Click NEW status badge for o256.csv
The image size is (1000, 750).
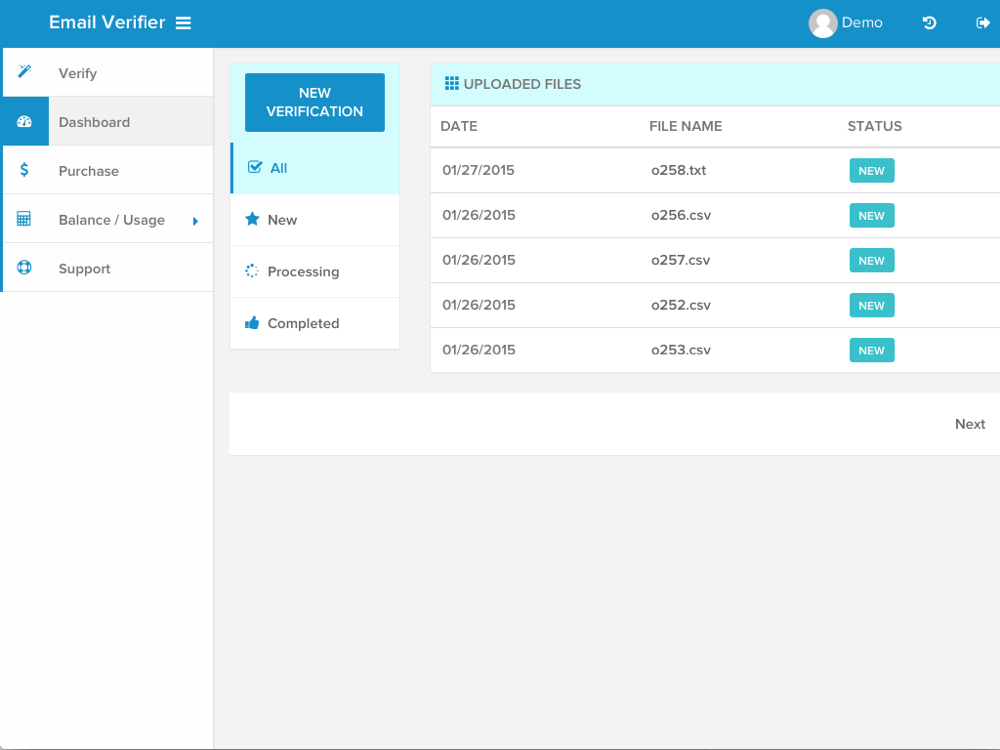point(872,216)
